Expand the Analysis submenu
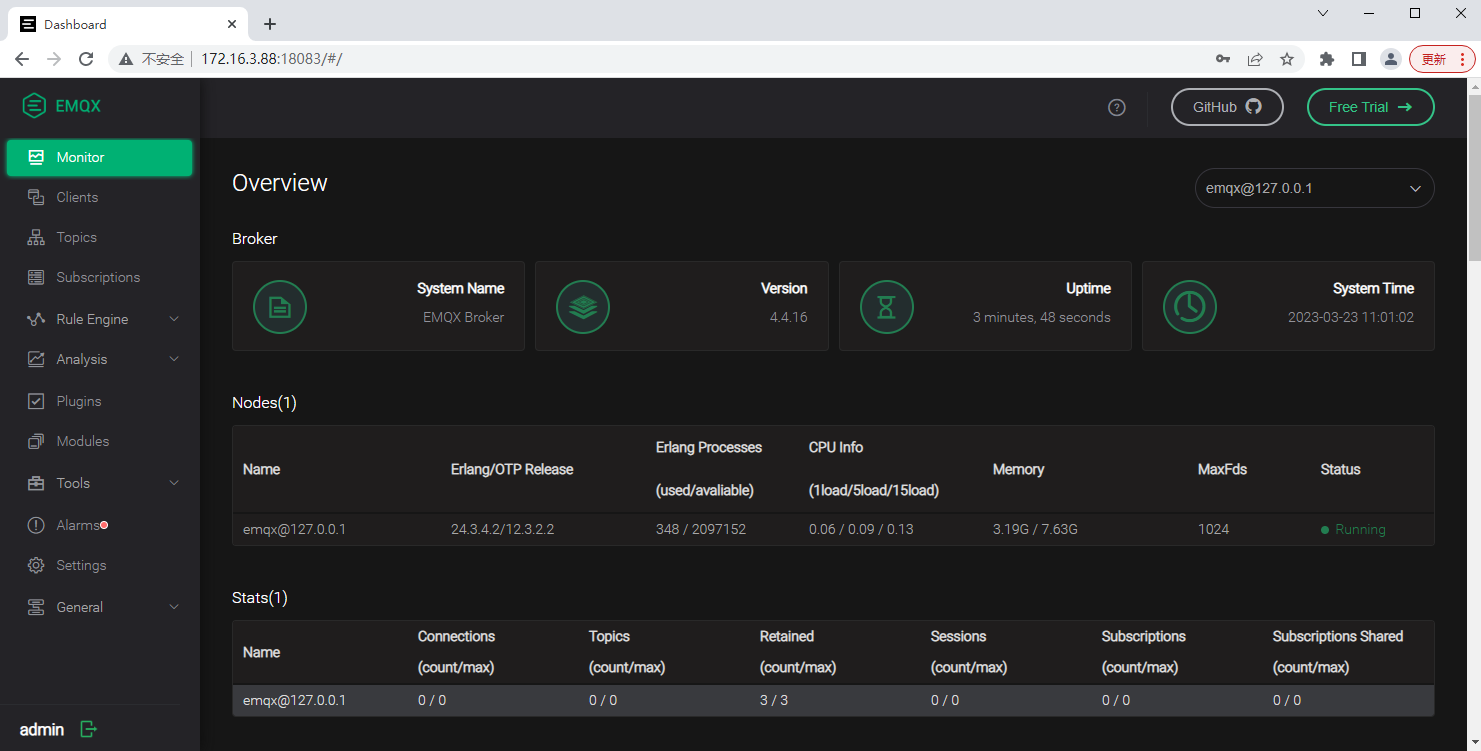Image resolution: width=1481 pixels, height=751 pixels. tap(99, 359)
